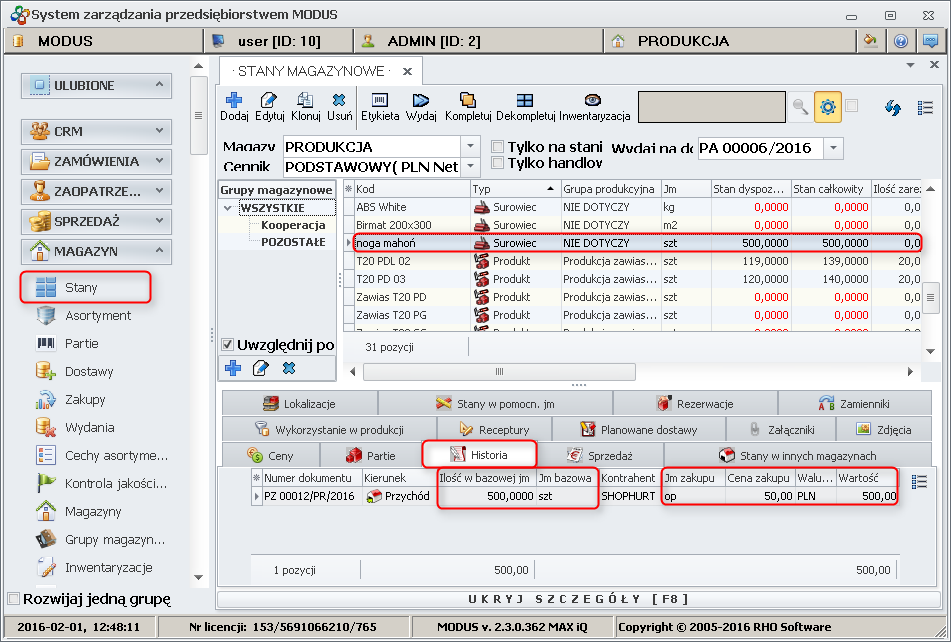Click the Dodaj (add) toolbar icon
This screenshot has height=642, width=951.
coord(233,101)
